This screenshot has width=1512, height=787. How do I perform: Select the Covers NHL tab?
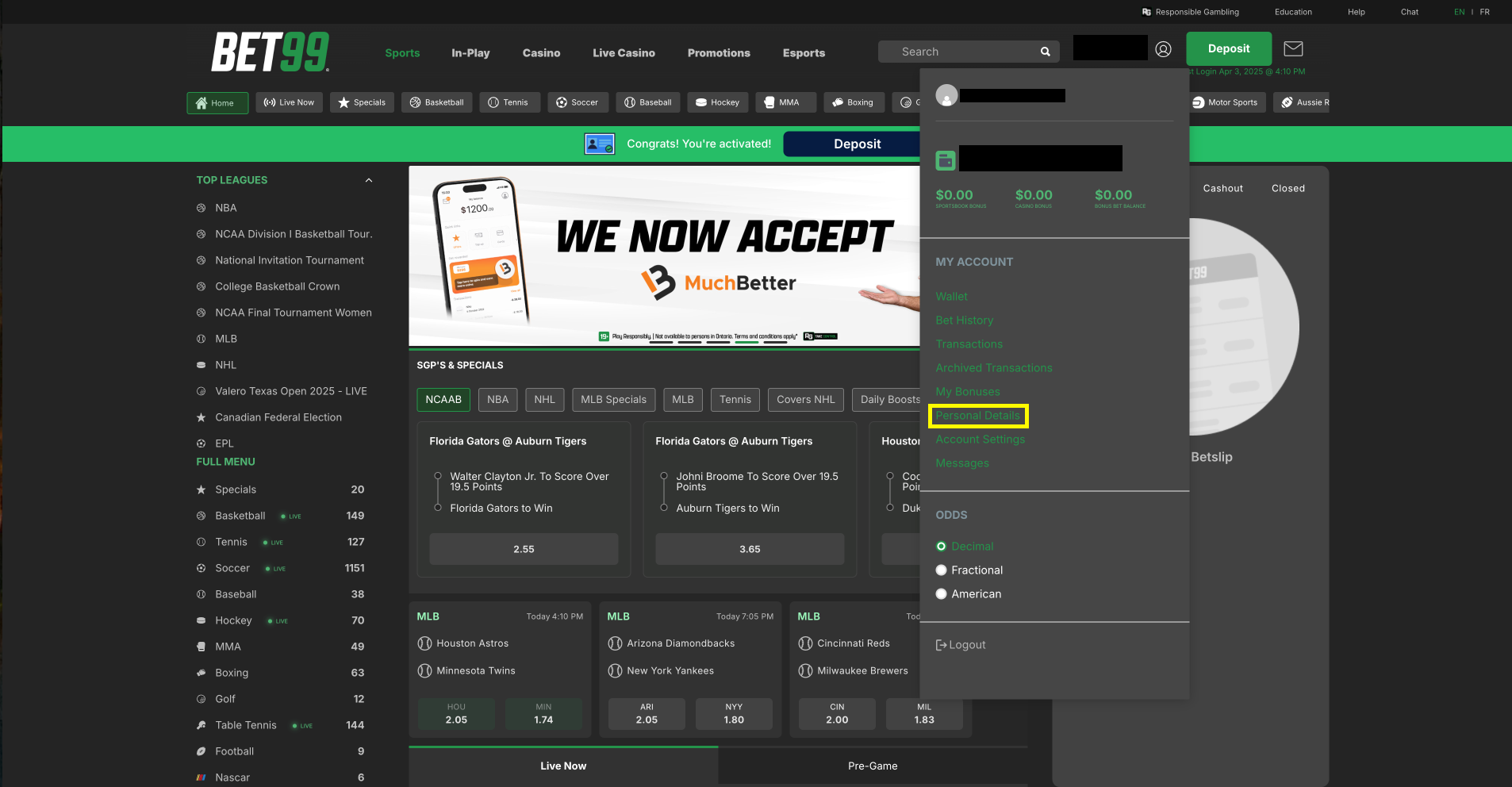coord(805,400)
